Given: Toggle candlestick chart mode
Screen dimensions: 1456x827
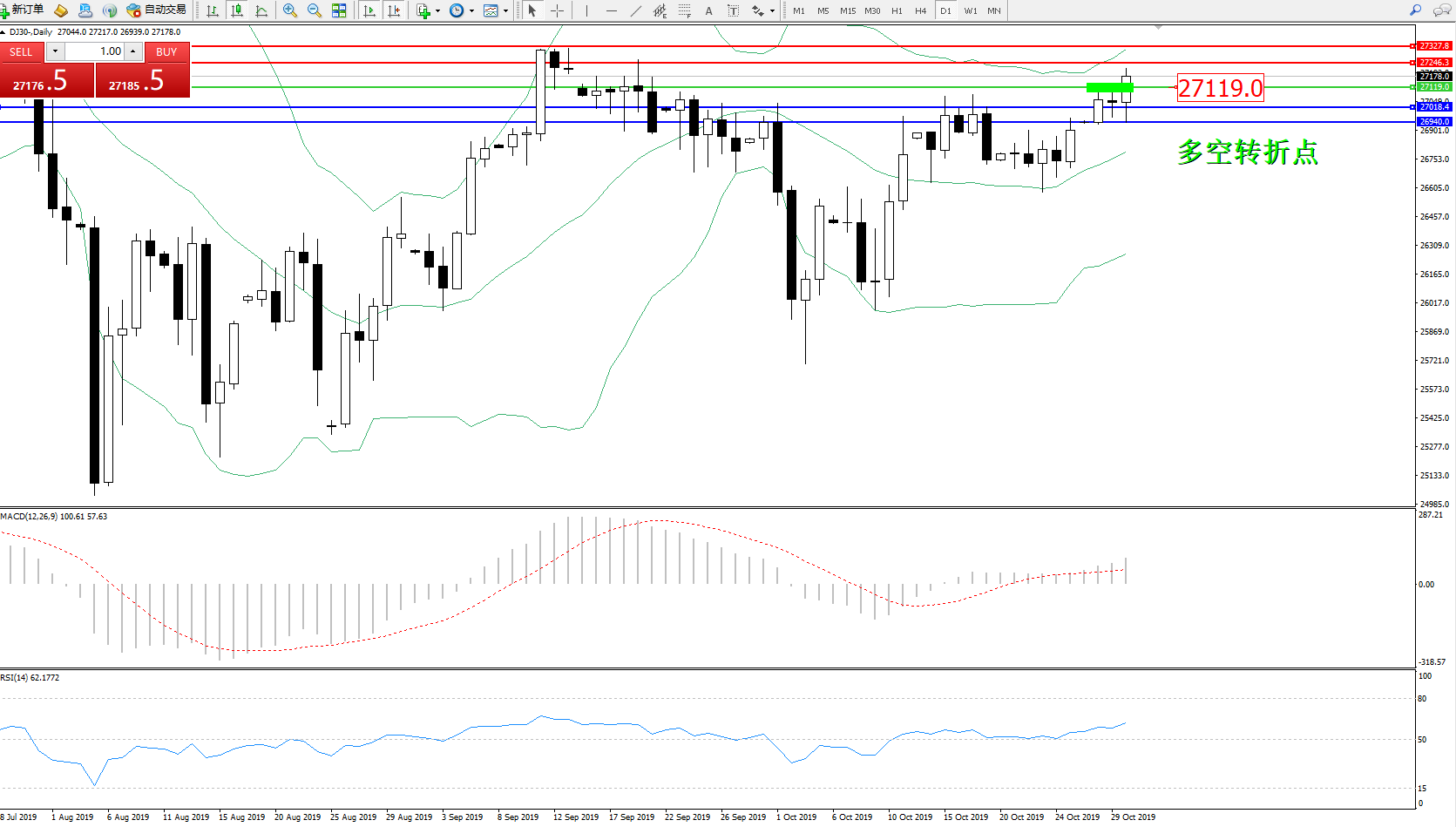Looking at the screenshot, I should [236, 10].
